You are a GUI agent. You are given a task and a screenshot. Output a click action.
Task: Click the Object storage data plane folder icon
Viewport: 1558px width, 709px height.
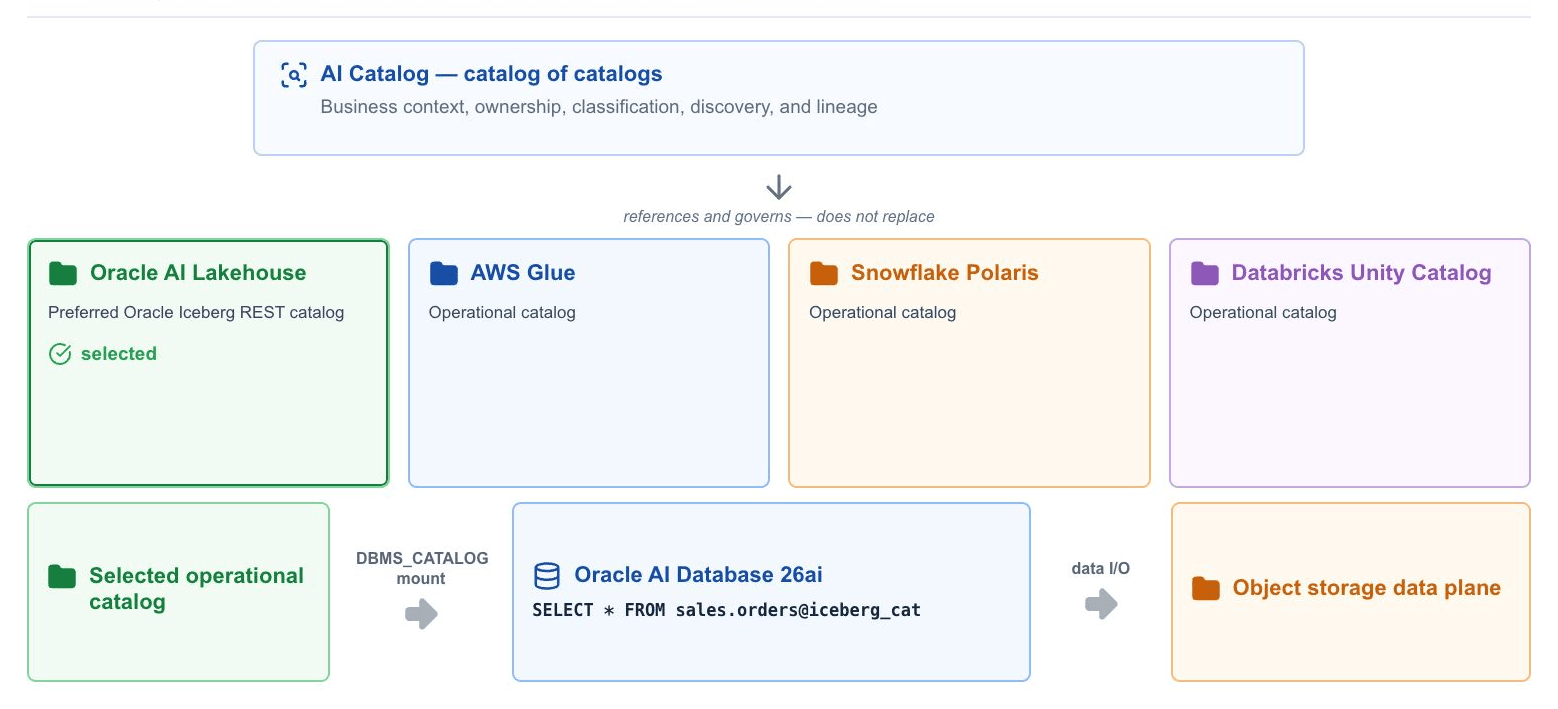pyautogui.click(x=1206, y=588)
